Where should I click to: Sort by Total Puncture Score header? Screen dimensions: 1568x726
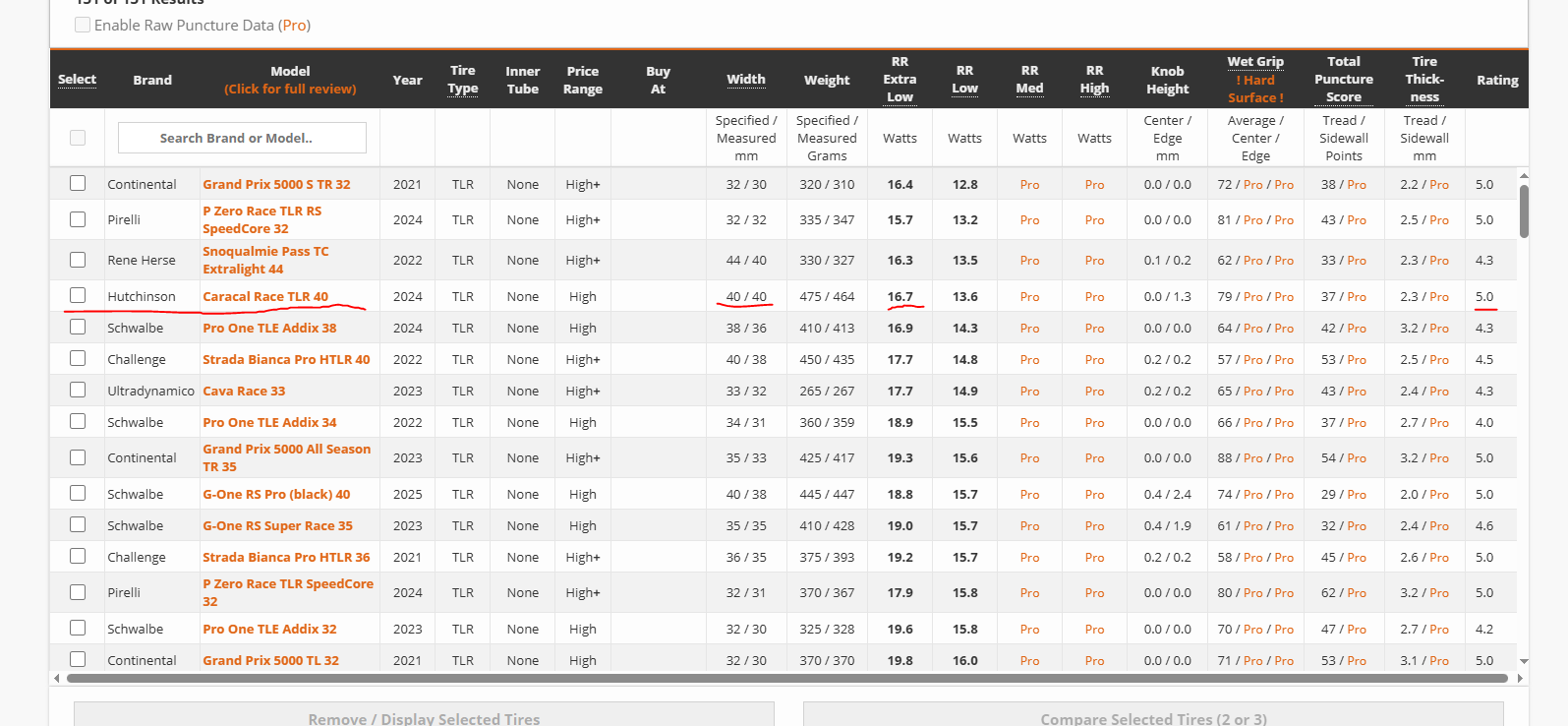click(1344, 80)
